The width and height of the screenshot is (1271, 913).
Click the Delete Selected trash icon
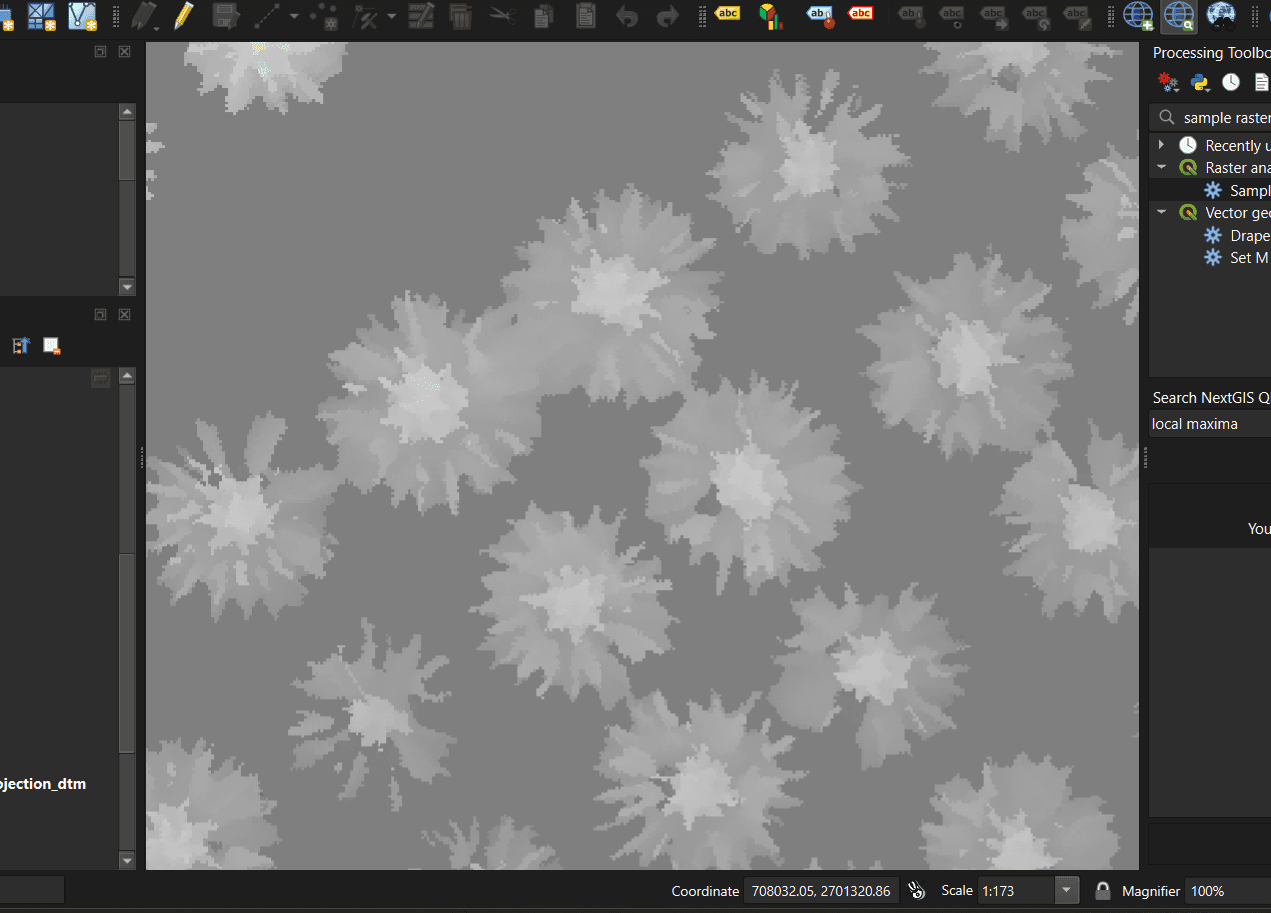tap(460, 14)
